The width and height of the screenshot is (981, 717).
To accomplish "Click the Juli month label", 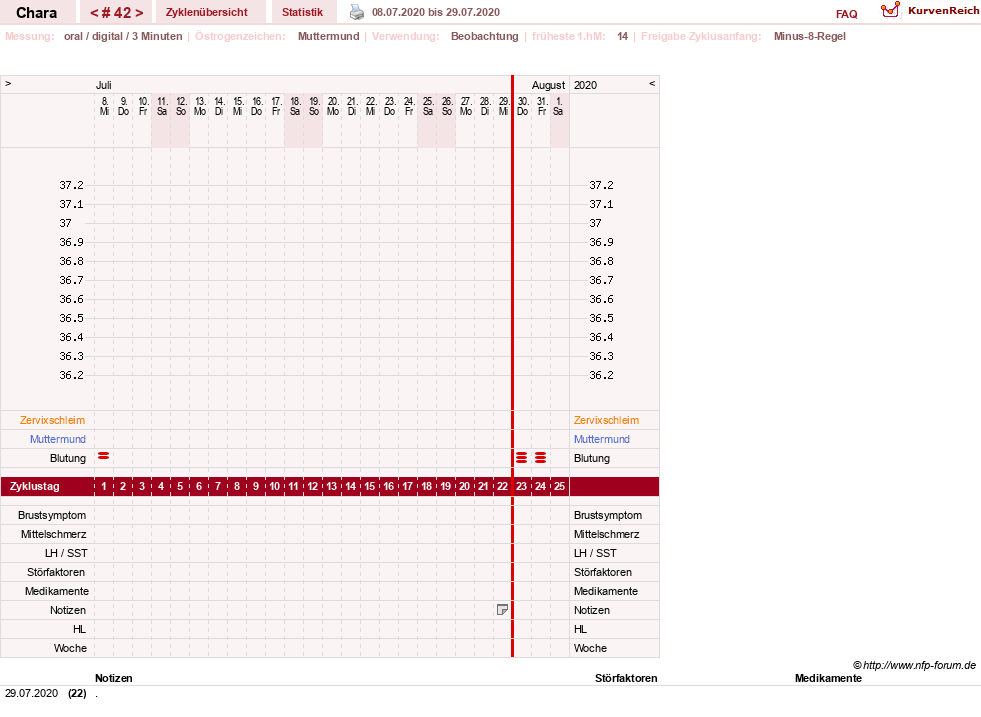I will pyautogui.click(x=103, y=85).
